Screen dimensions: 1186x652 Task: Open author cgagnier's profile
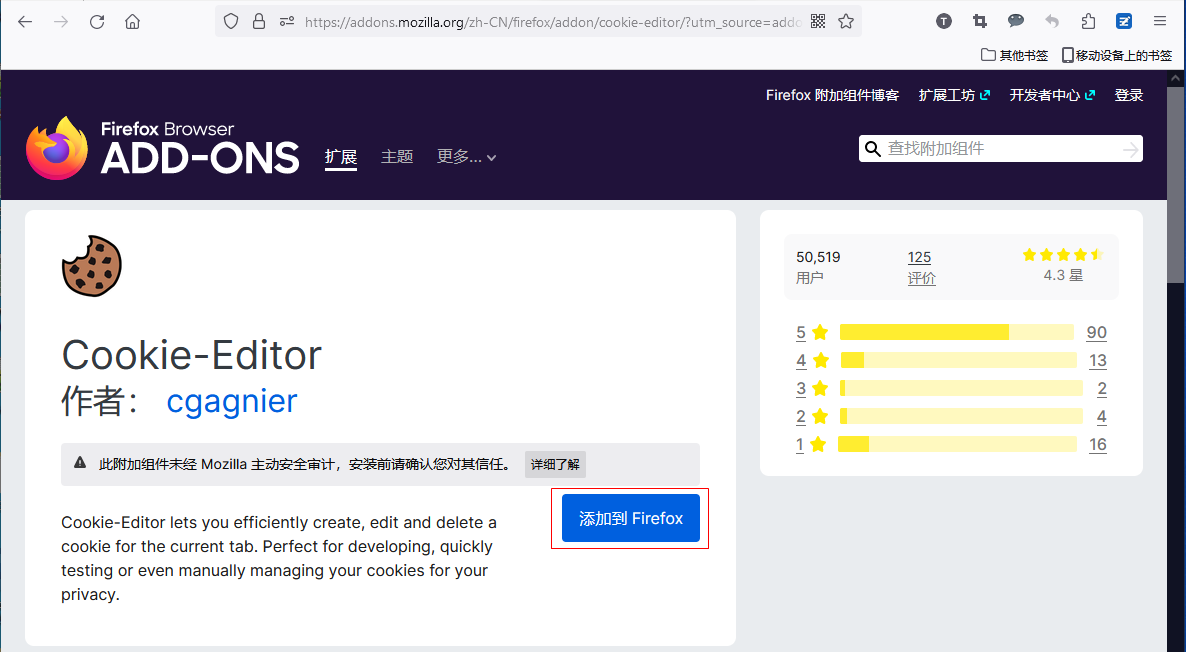231,401
